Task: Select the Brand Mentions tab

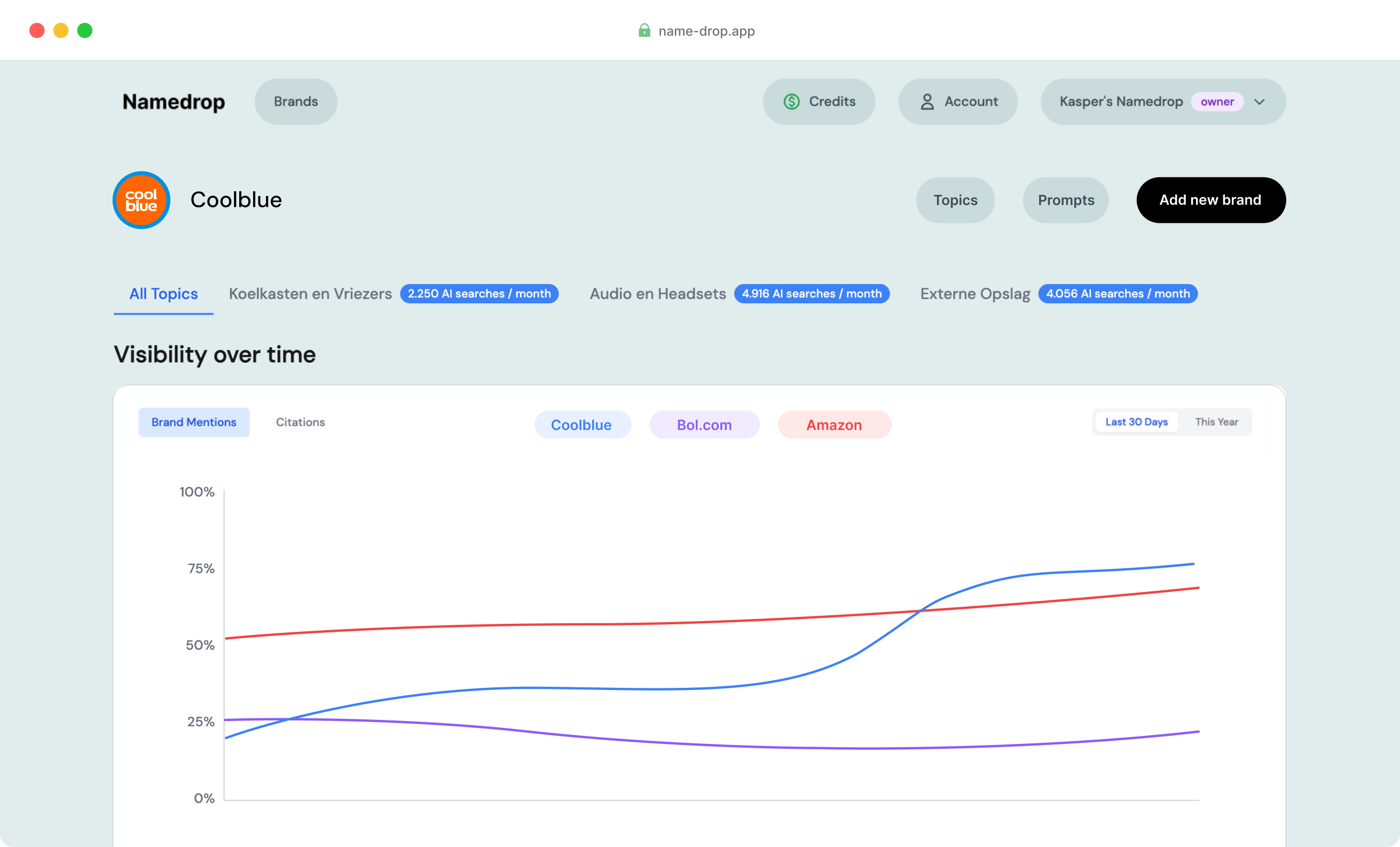Action: [194, 422]
